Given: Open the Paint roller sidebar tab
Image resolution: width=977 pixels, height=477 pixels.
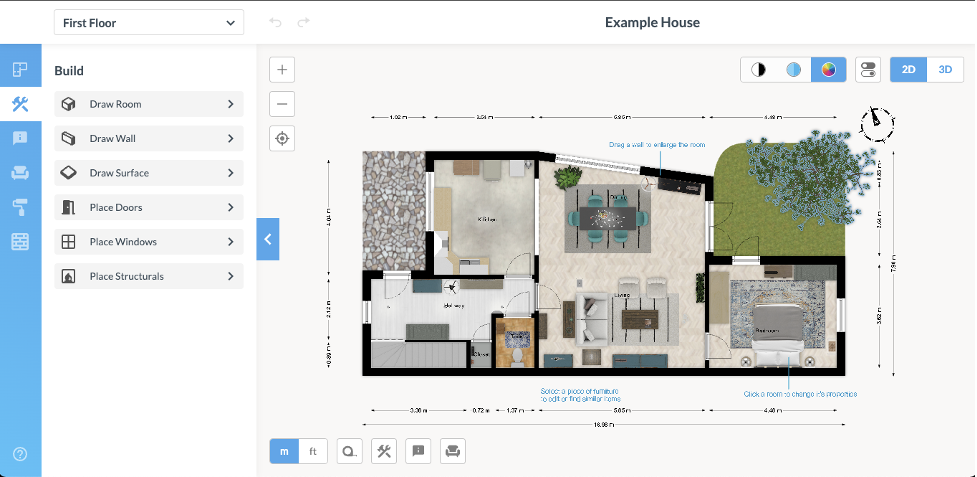Looking at the screenshot, I should pos(20,207).
